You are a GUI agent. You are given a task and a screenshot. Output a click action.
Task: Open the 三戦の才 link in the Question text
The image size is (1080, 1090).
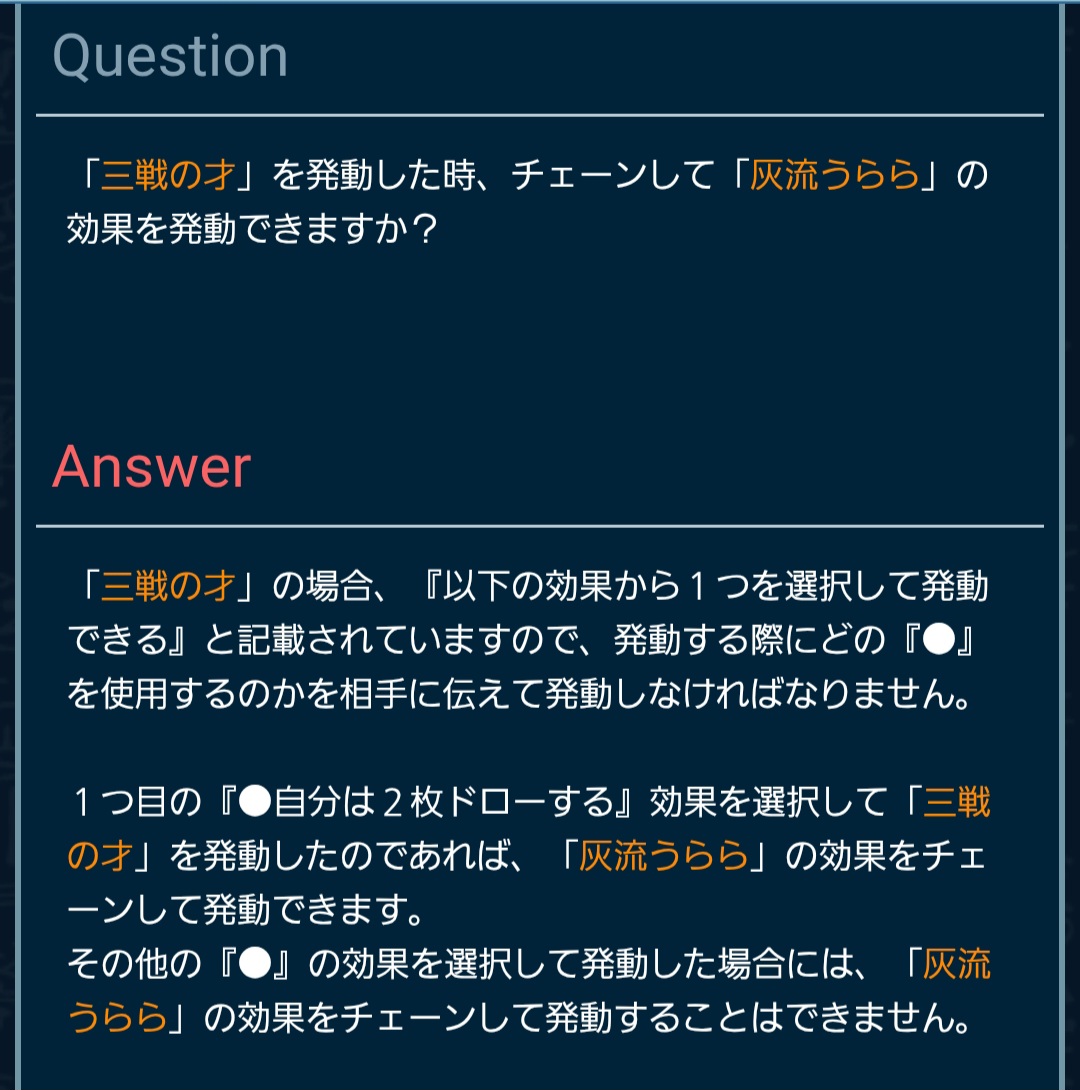click(x=168, y=176)
